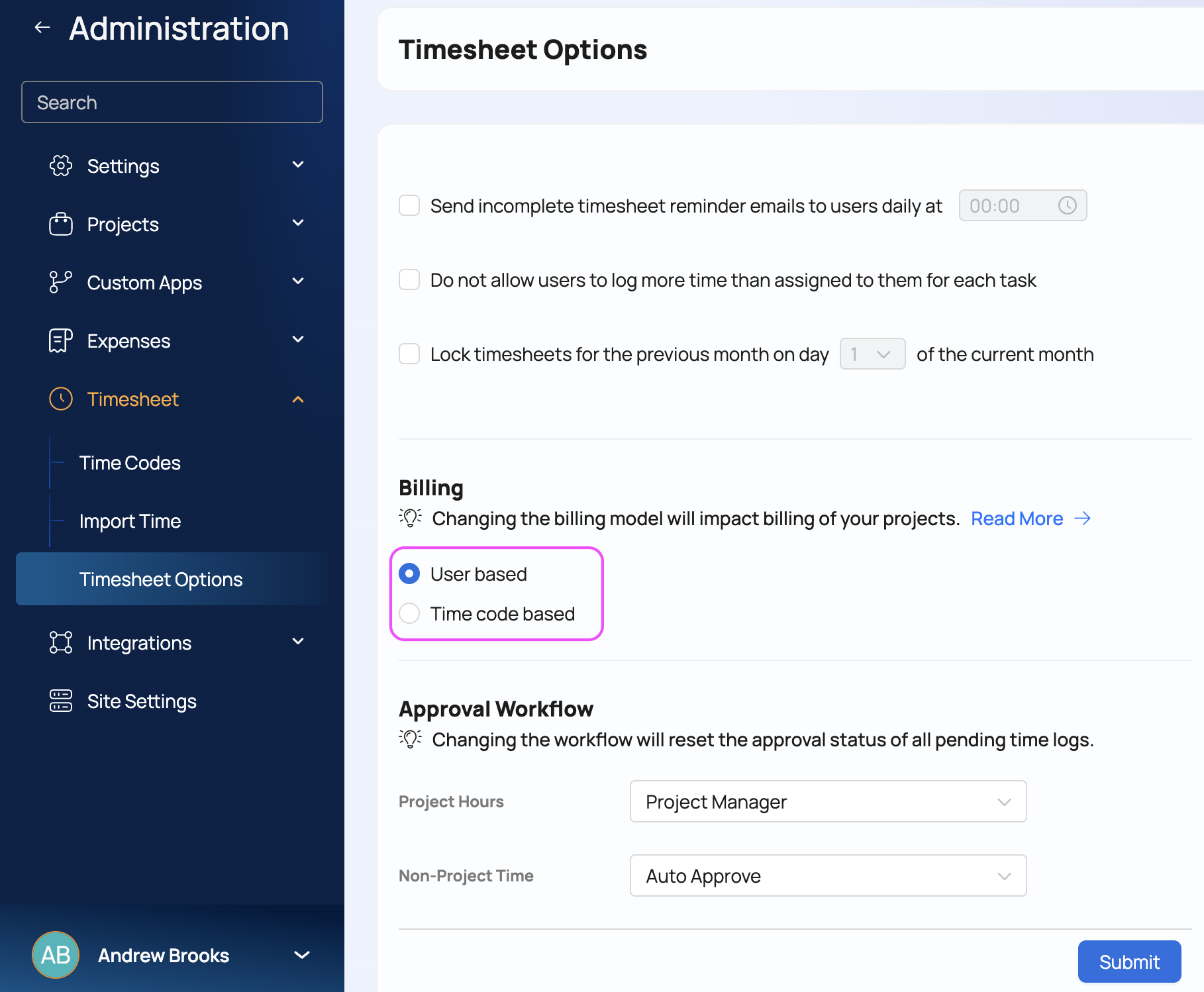1204x992 pixels.
Task: Click the sidebar Search input field
Action: (x=172, y=103)
